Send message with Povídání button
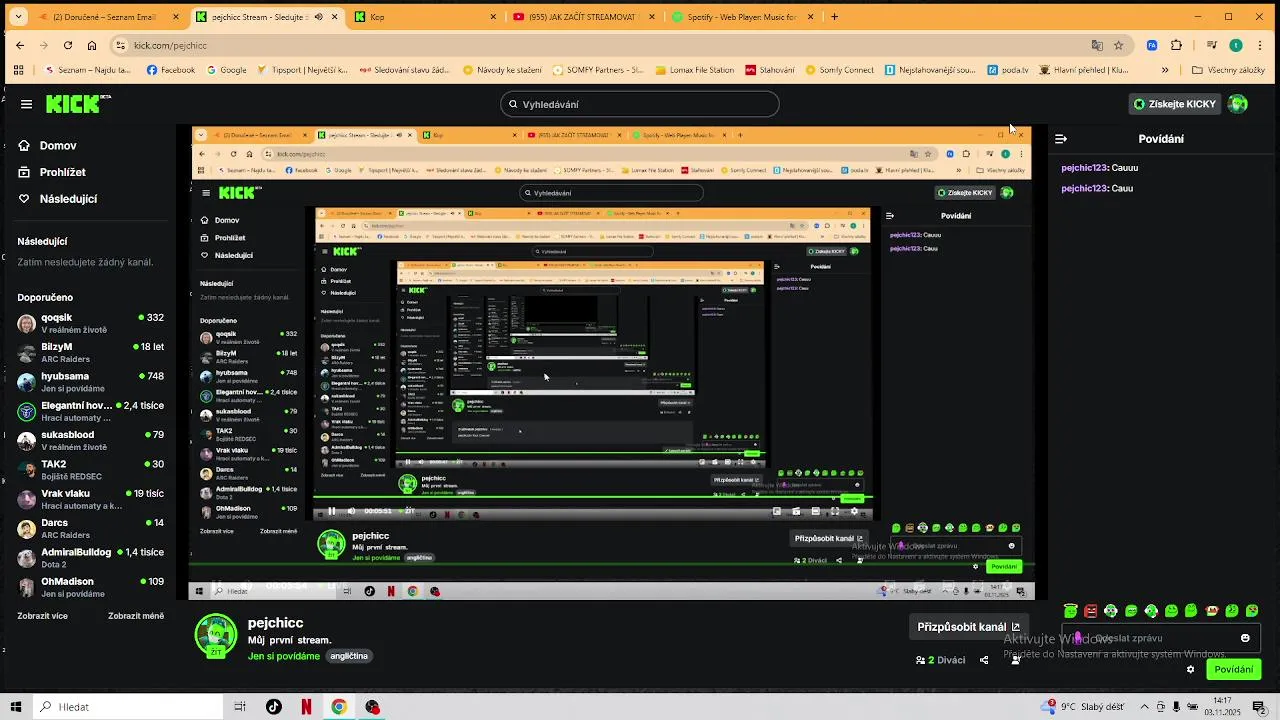 [x=1234, y=670]
